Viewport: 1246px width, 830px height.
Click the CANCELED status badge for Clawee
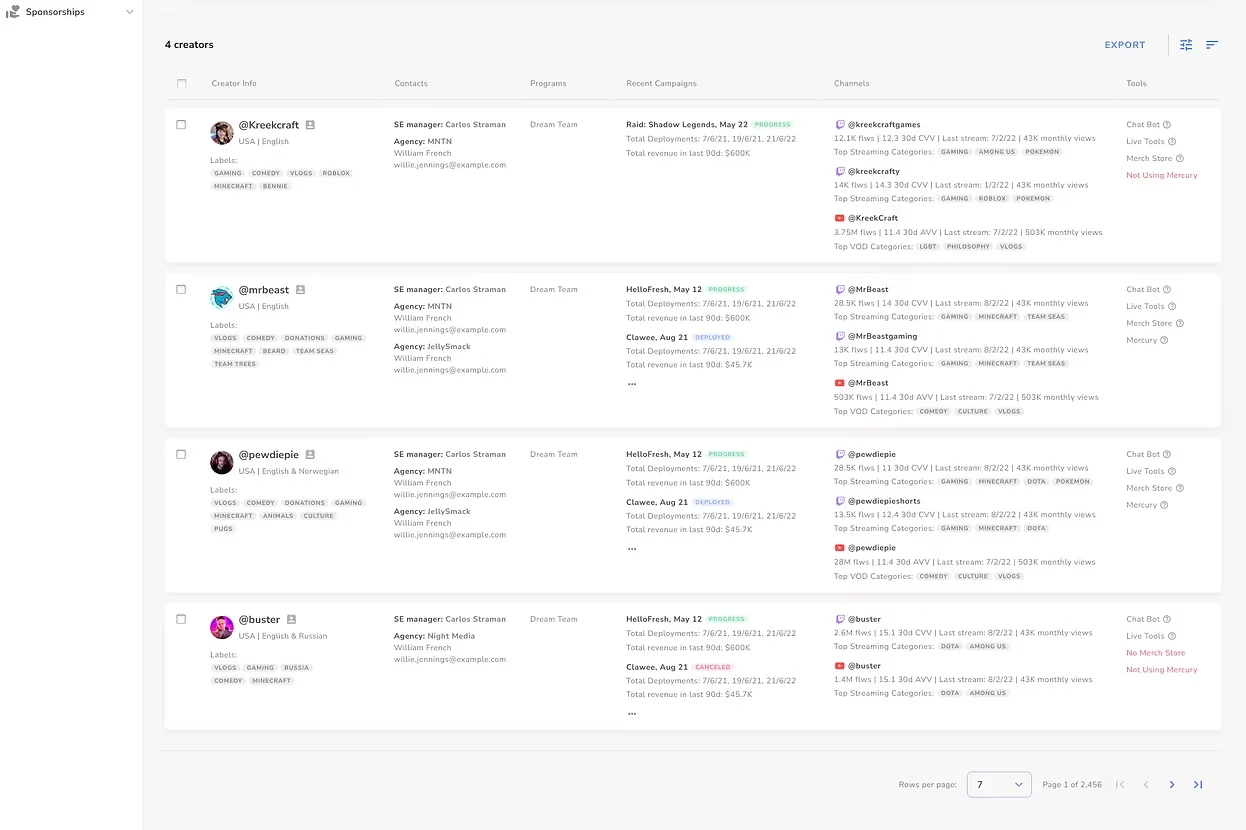713,667
